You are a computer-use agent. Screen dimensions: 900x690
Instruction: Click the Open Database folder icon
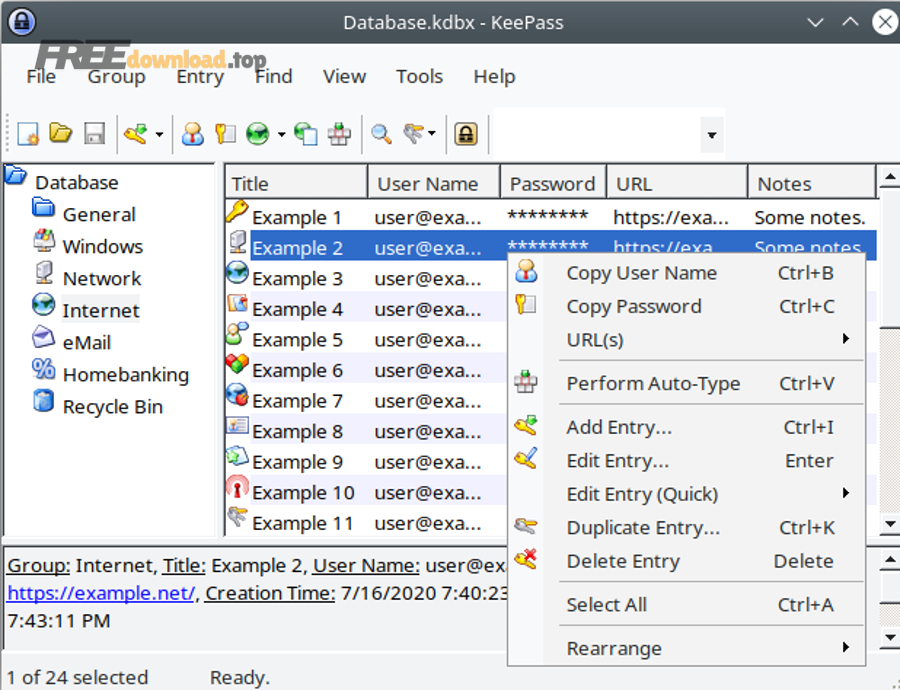61,134
